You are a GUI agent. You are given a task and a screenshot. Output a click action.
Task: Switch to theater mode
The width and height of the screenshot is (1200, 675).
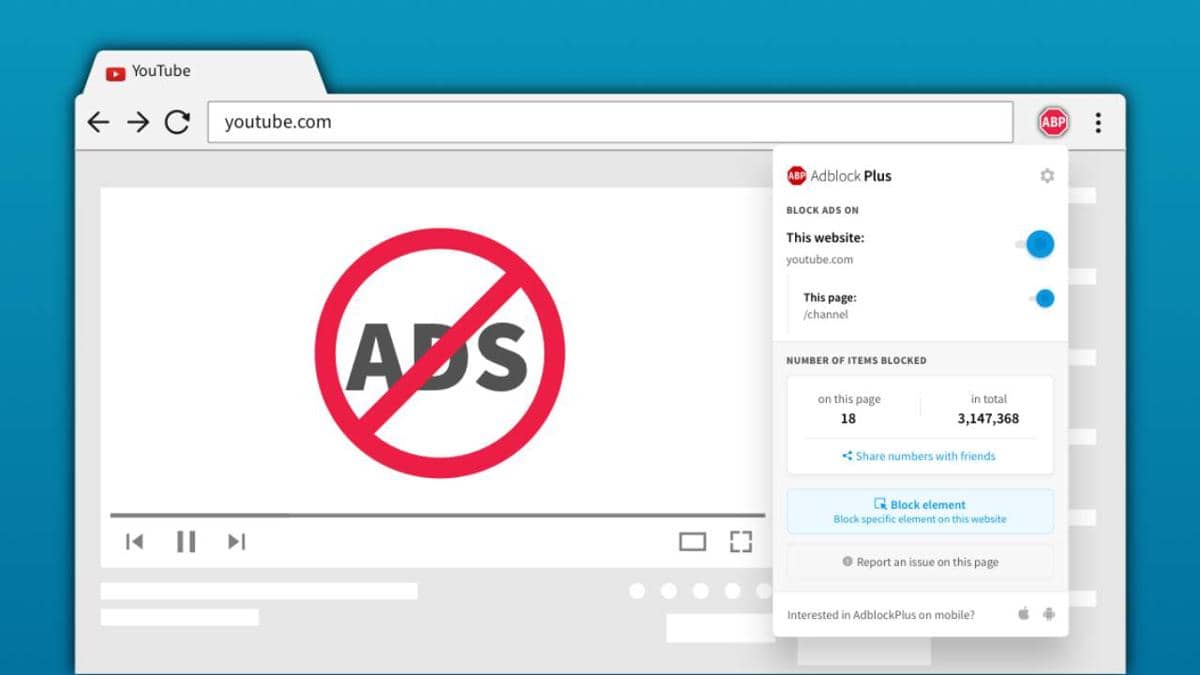tap(692, 542)
